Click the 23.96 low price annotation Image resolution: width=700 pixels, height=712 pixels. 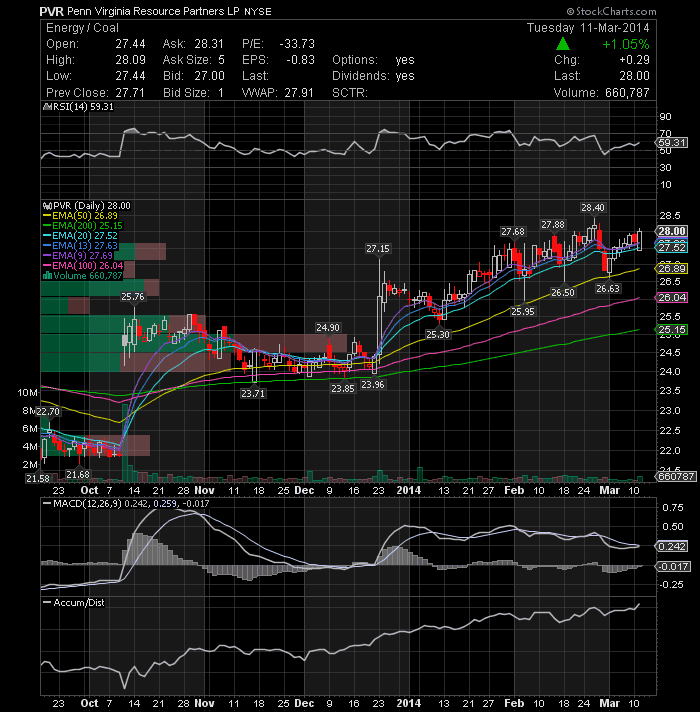click(373, 385)
